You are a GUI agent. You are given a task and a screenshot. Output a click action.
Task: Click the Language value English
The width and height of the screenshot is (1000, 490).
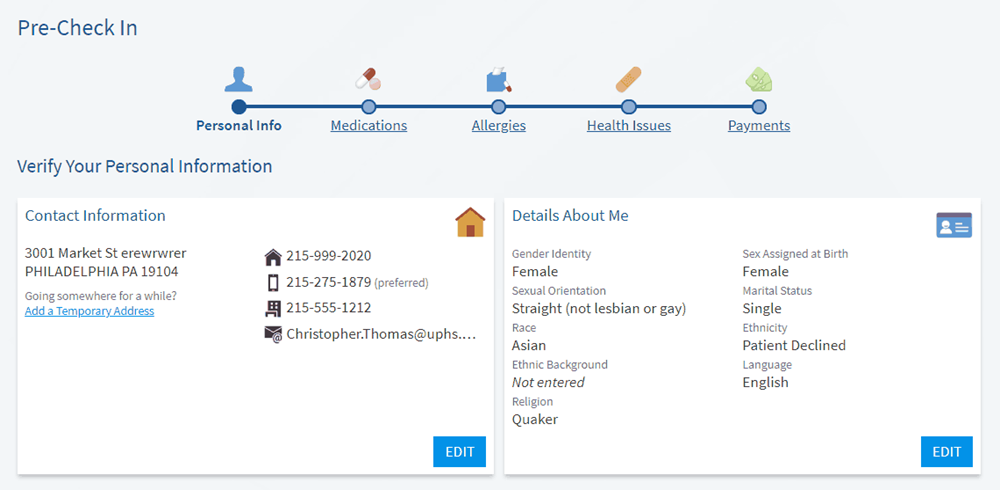765,383
